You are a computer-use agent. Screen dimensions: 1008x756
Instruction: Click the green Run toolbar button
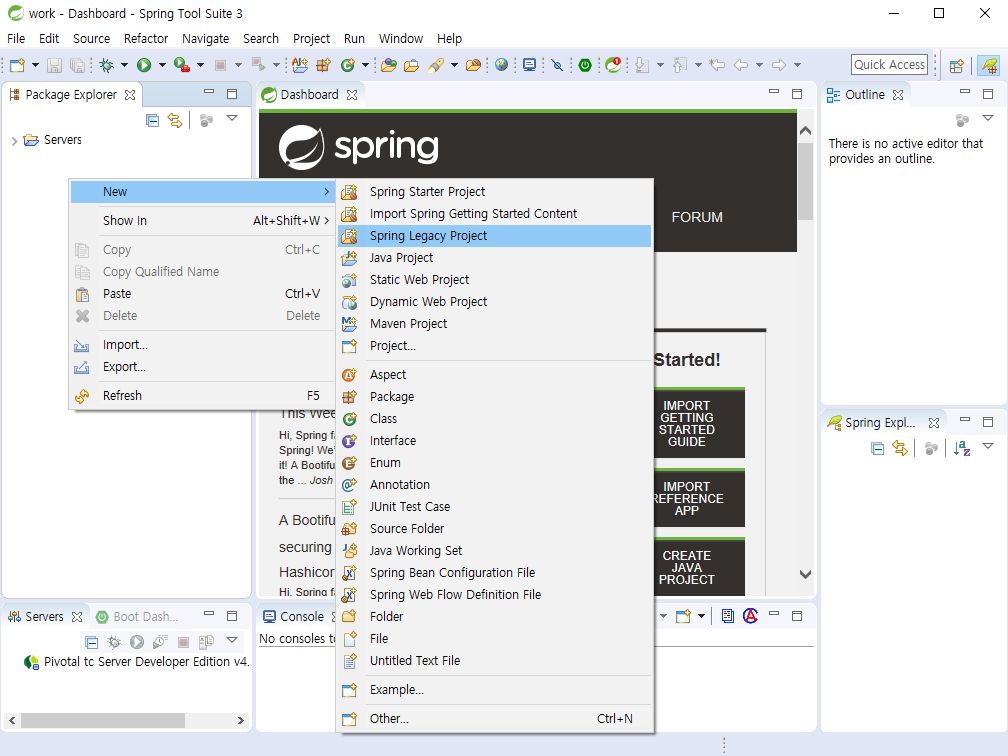(144, 65)
